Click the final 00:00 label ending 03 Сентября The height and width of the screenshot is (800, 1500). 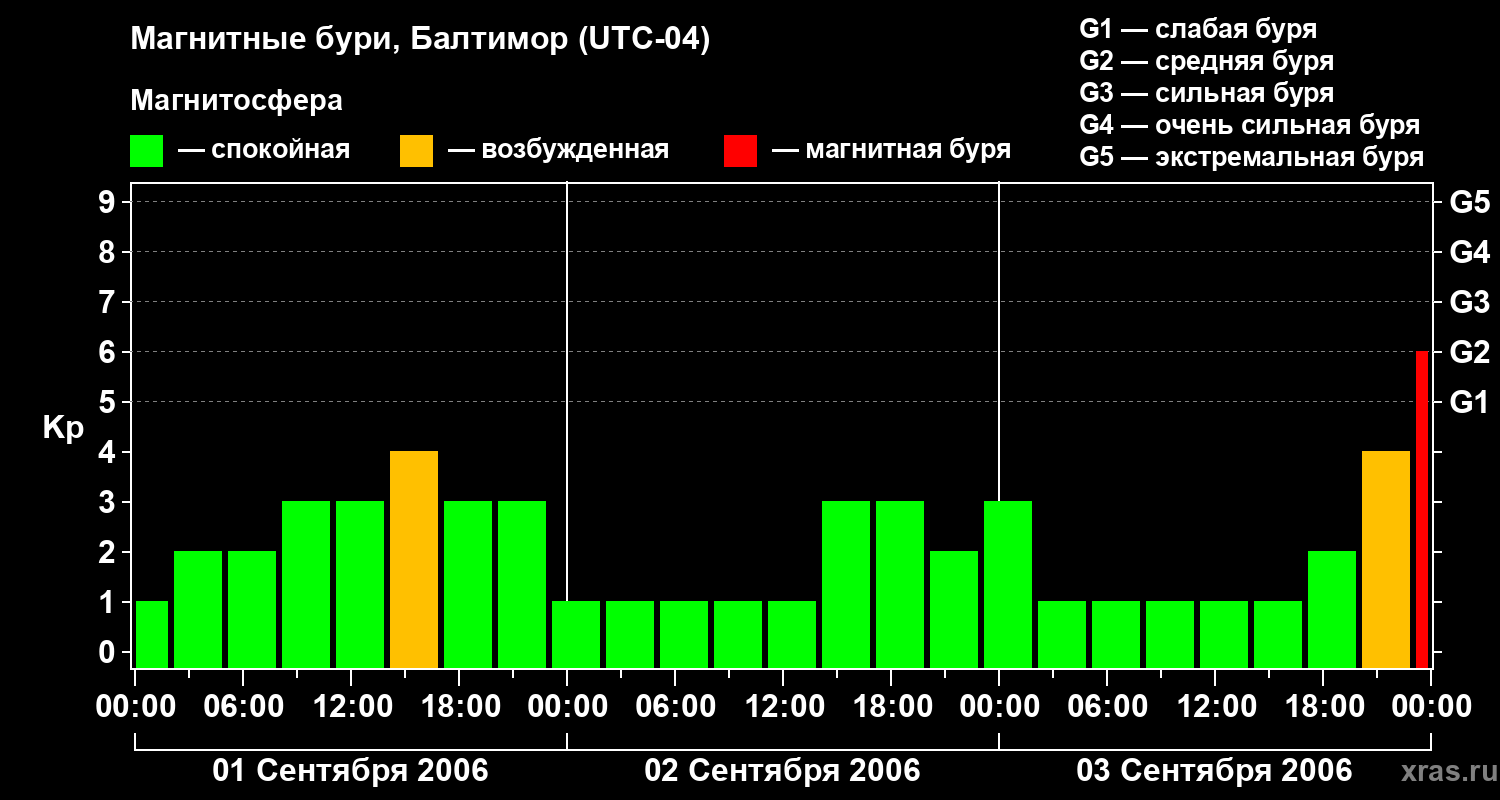[1431, 707]
